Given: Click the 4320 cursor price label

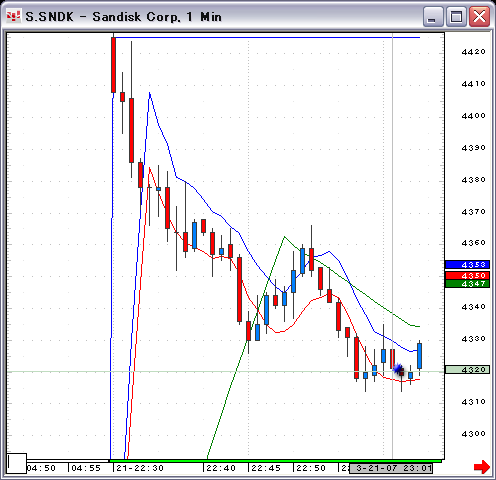Looking at the screenshot, I should pyautogui.click(x=467, y=370).
